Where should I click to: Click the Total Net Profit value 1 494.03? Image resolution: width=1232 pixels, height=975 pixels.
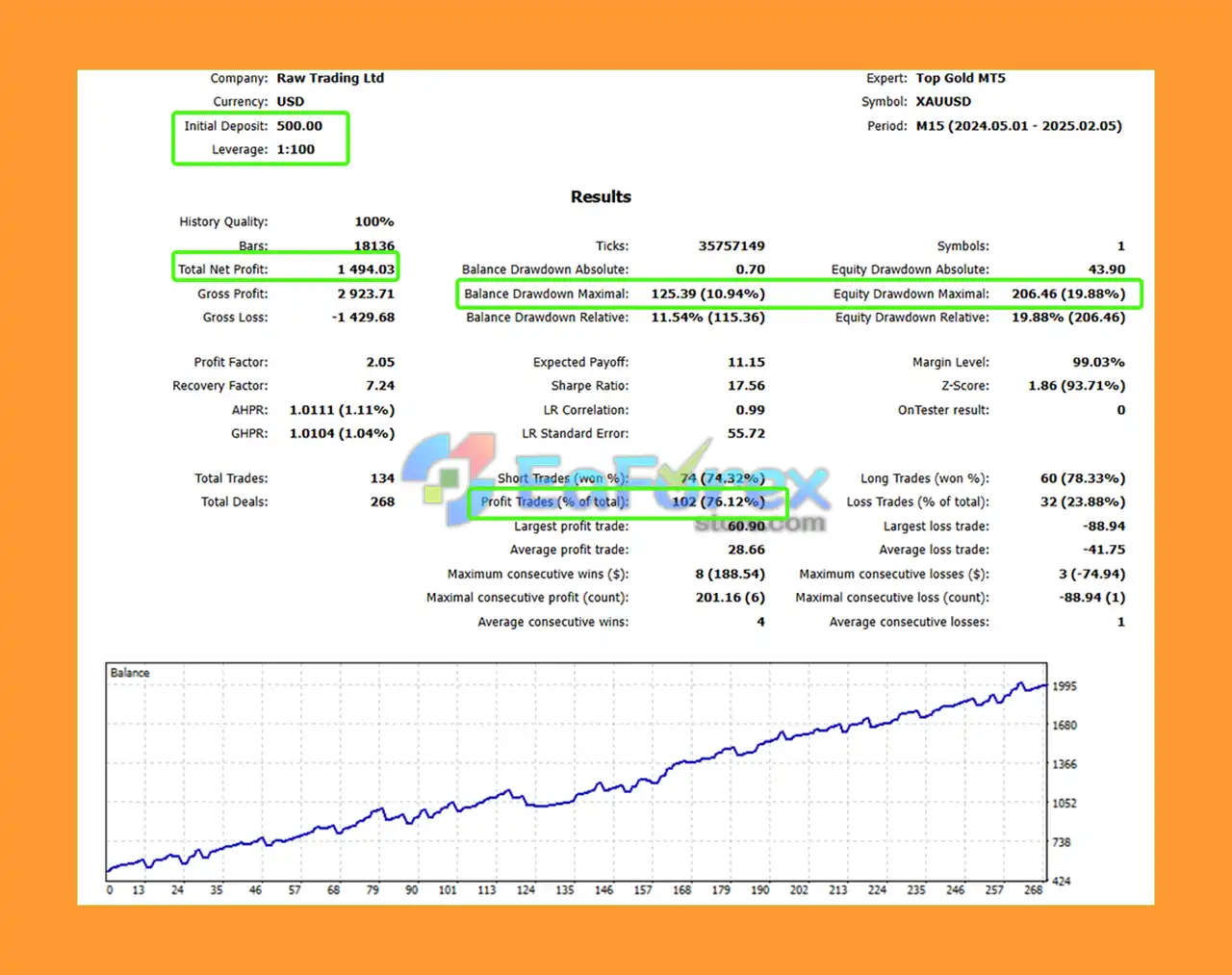(366, 269)
